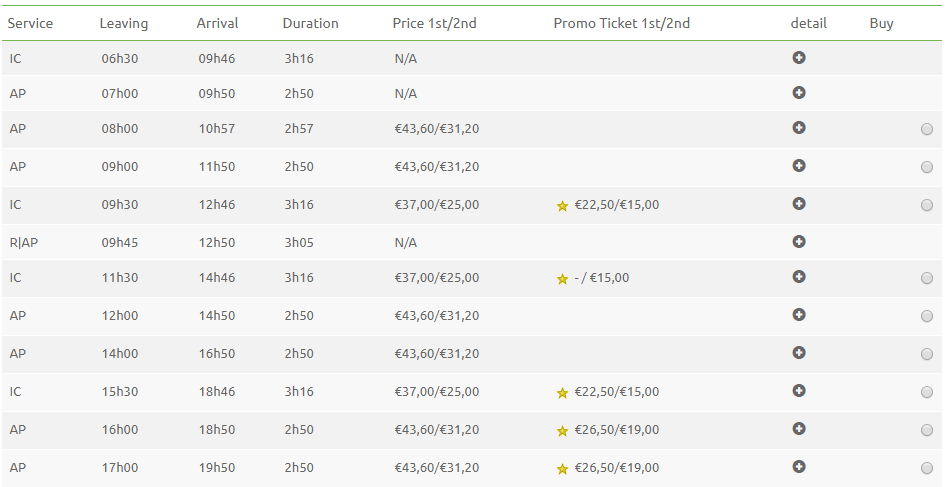
Task: Show details for the R|AP 09h45 train
Action: click(799, 241)
